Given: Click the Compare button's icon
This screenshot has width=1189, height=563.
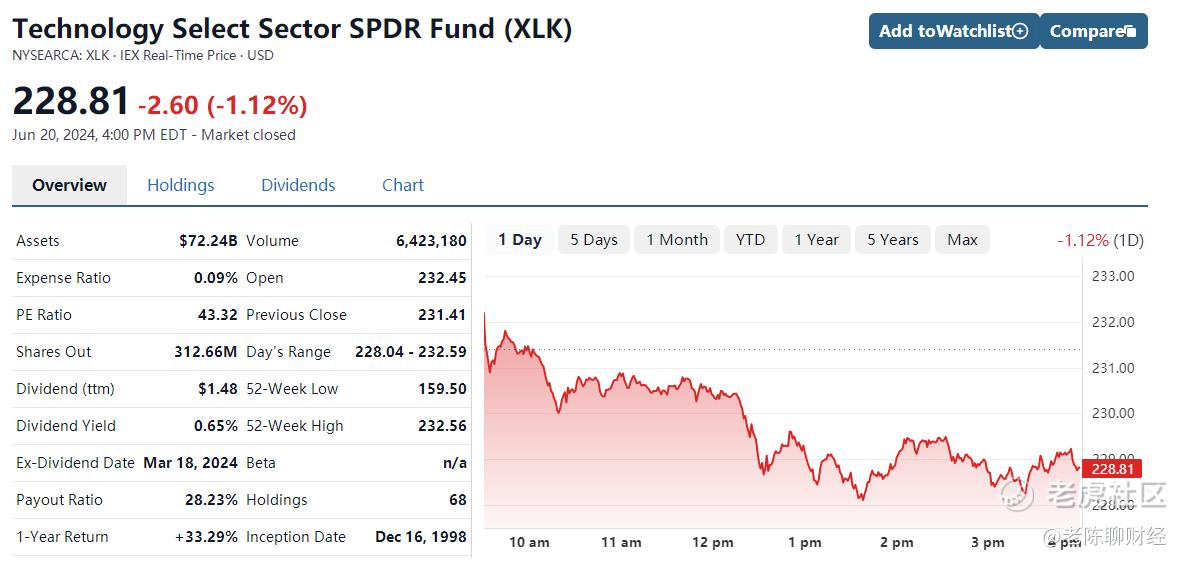Looking at the screenshot, I should (x=1130, y=31).
